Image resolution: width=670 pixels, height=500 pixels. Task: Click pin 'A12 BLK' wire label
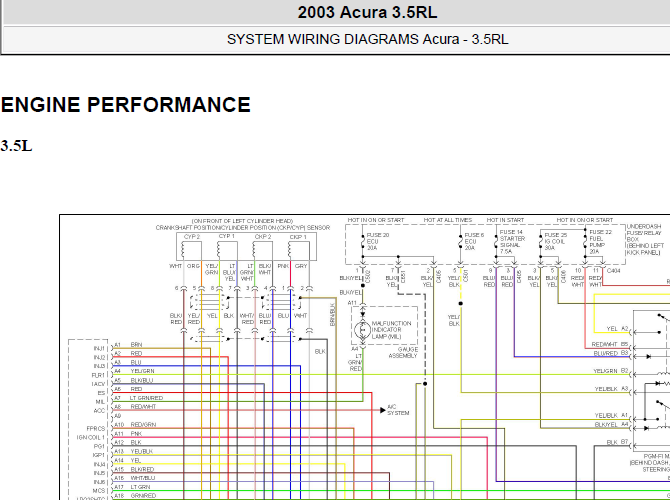click(128, 442)
